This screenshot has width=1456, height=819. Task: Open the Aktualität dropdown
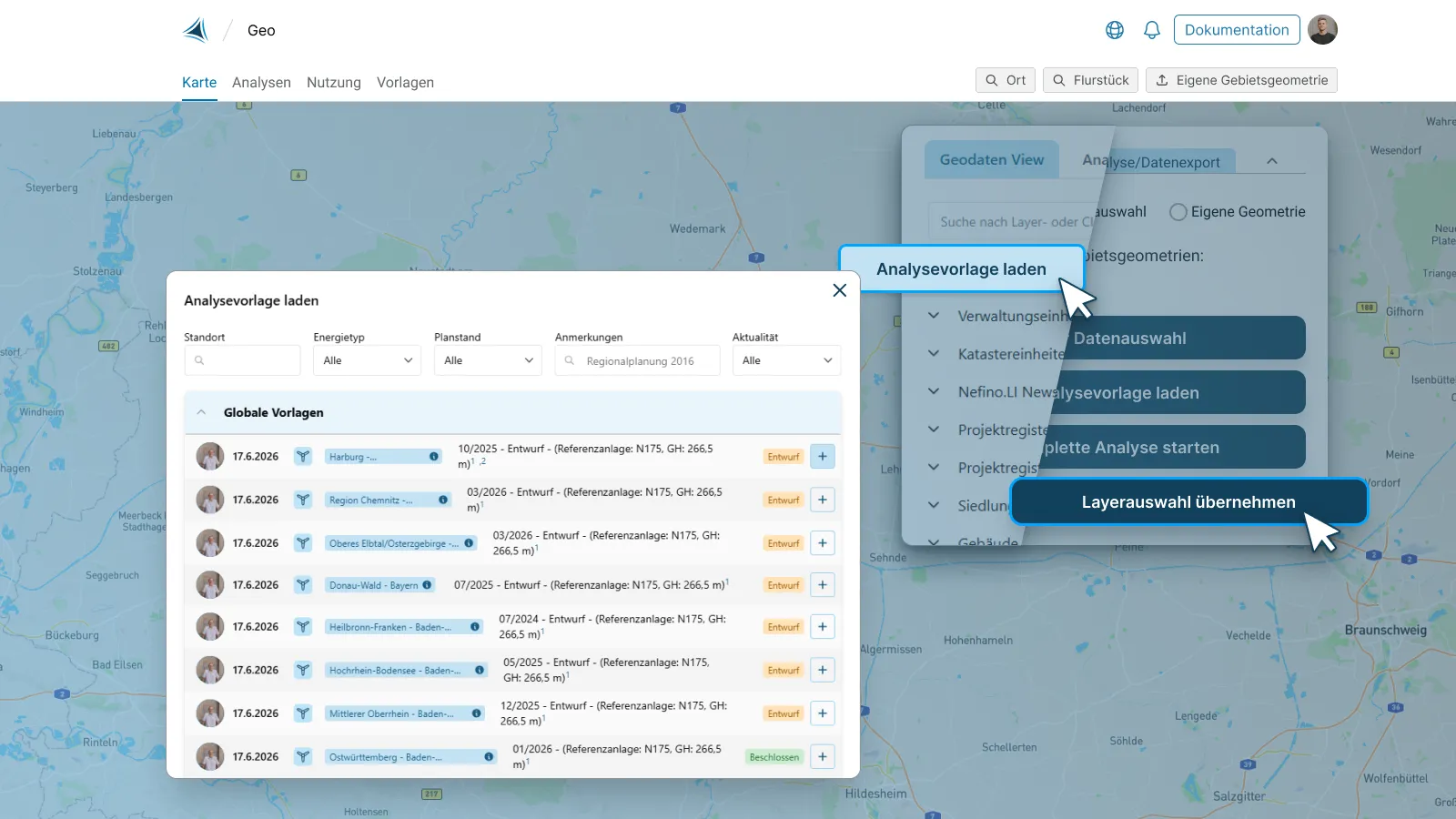786,360
